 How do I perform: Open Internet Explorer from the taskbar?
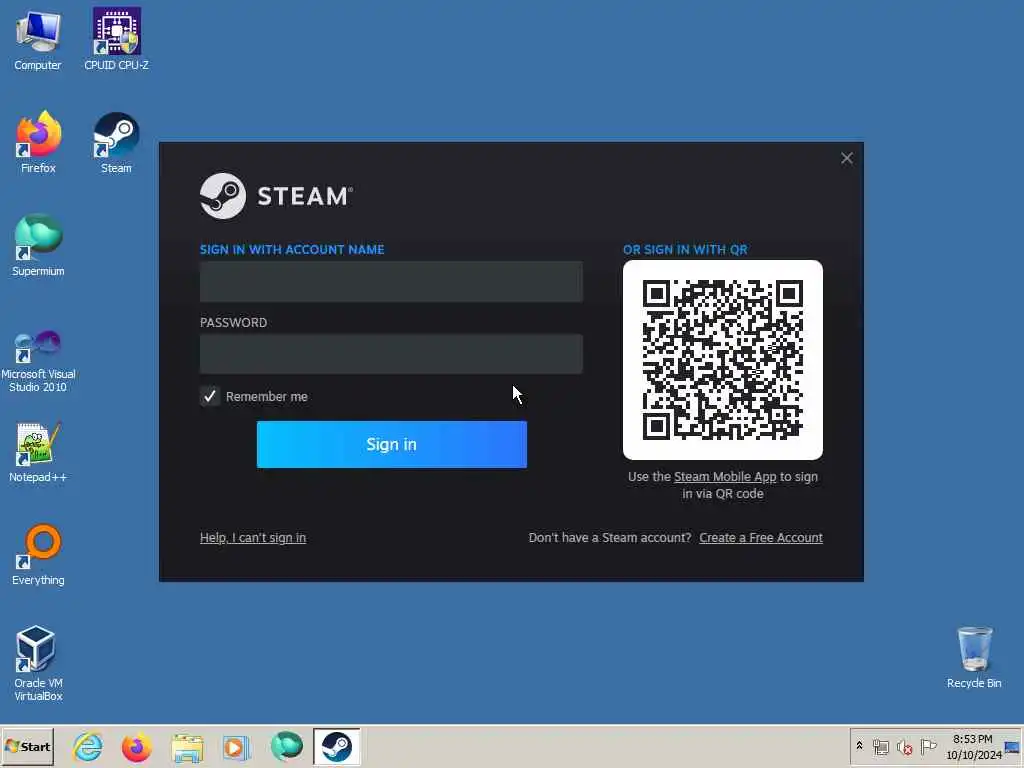click(x=88, y=746)
